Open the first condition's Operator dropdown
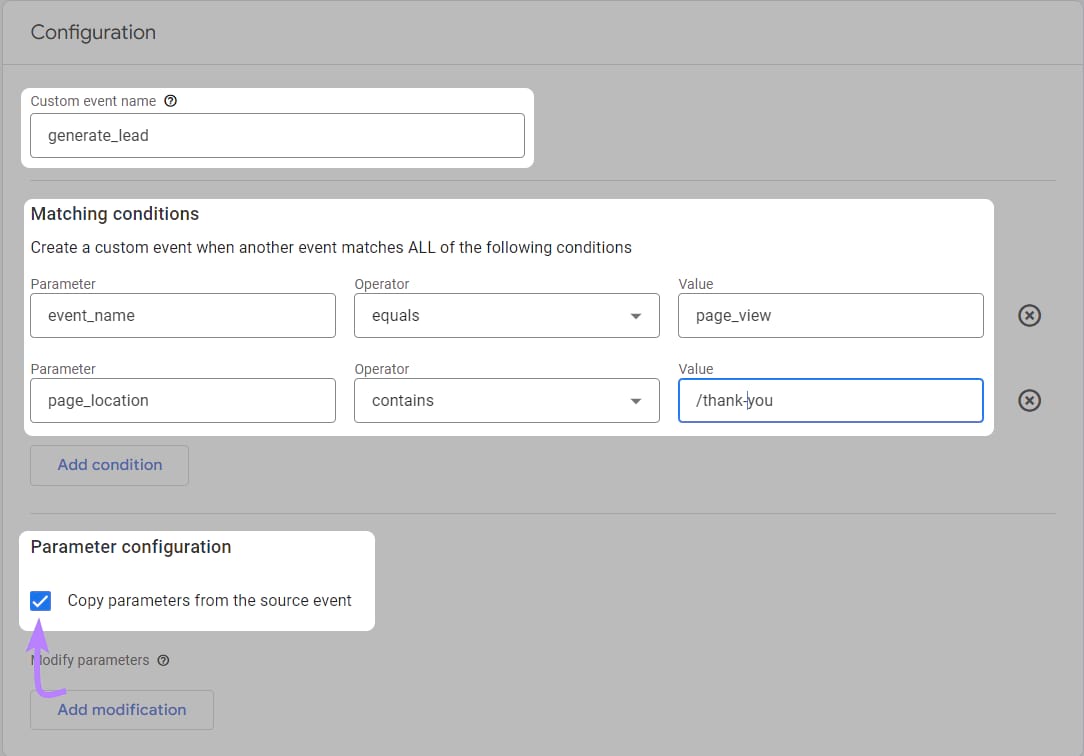The image size is (1084, 756). pyautogui.click(x=636, y=315)
